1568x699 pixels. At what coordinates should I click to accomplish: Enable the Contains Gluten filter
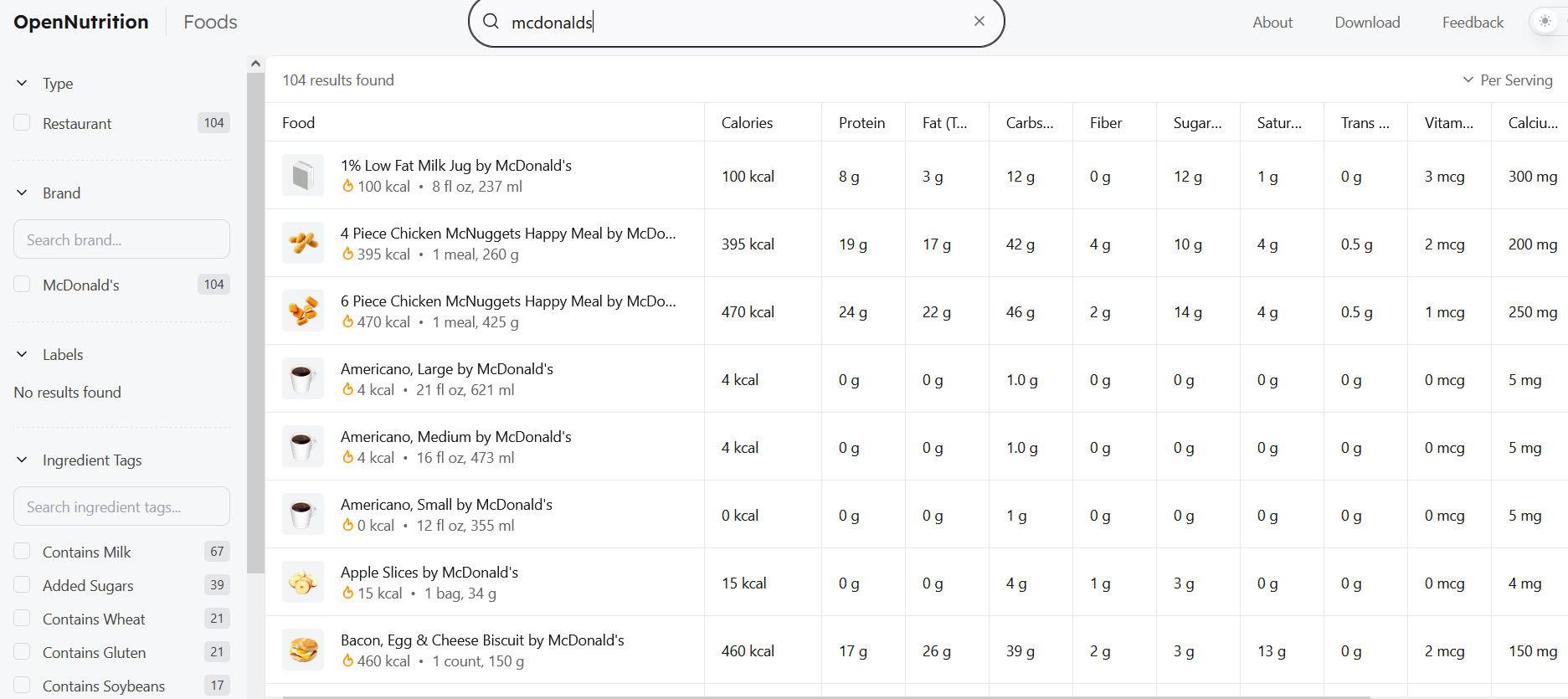23,652
